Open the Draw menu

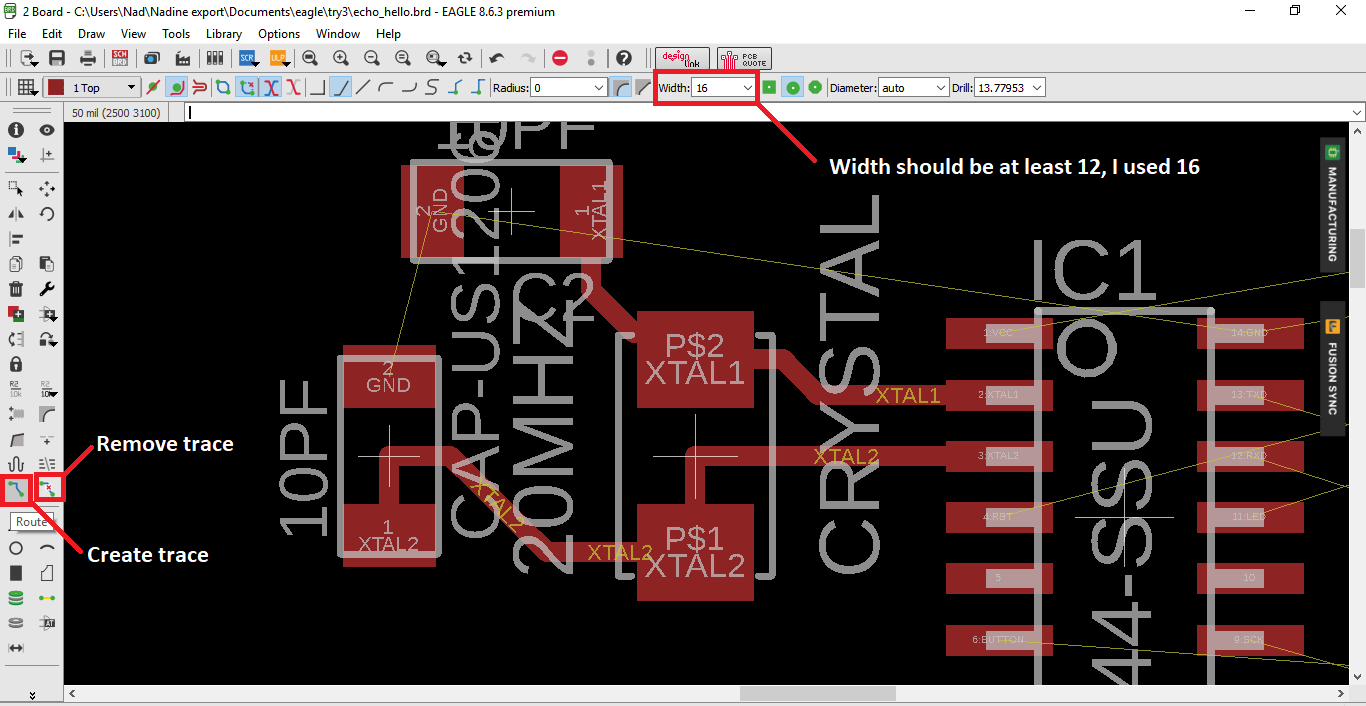pos(91,34)
